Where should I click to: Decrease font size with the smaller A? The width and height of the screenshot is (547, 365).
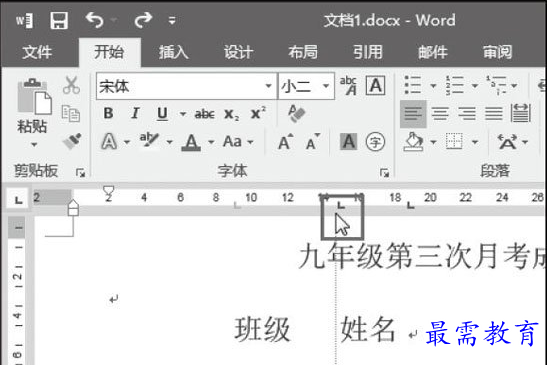point(313,142)
